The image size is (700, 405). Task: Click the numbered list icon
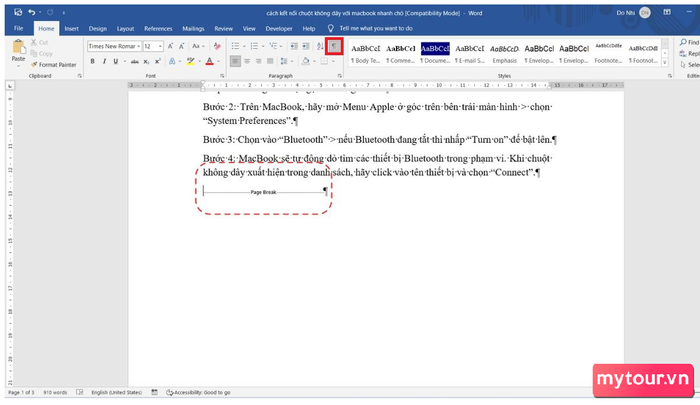(254, 46)
